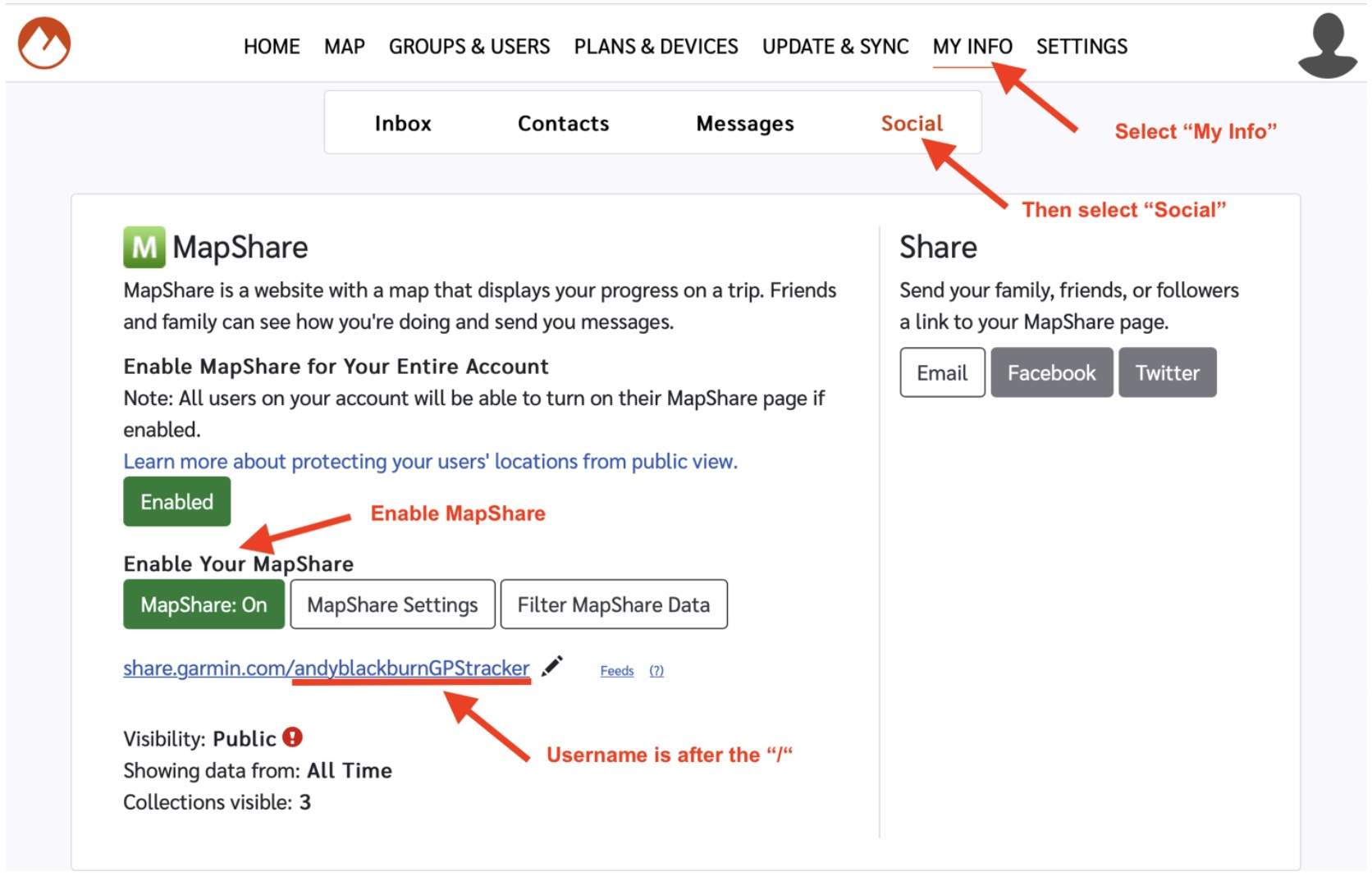This screenshot has height=876, width=1372.
Task: Click the pencil icon to edit MapShare URL
Action: (552, 666)
